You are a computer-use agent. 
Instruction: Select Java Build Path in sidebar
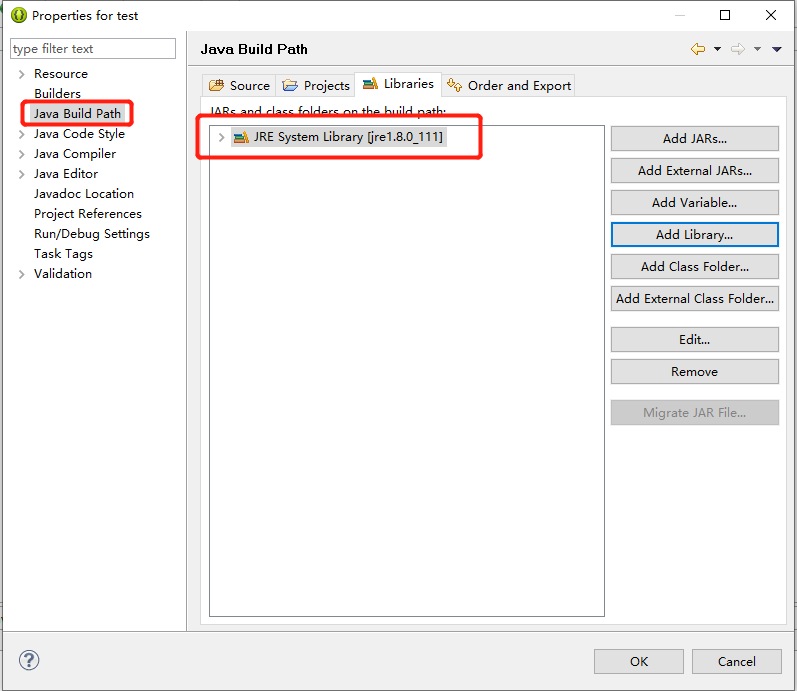[x=77, y=114]
